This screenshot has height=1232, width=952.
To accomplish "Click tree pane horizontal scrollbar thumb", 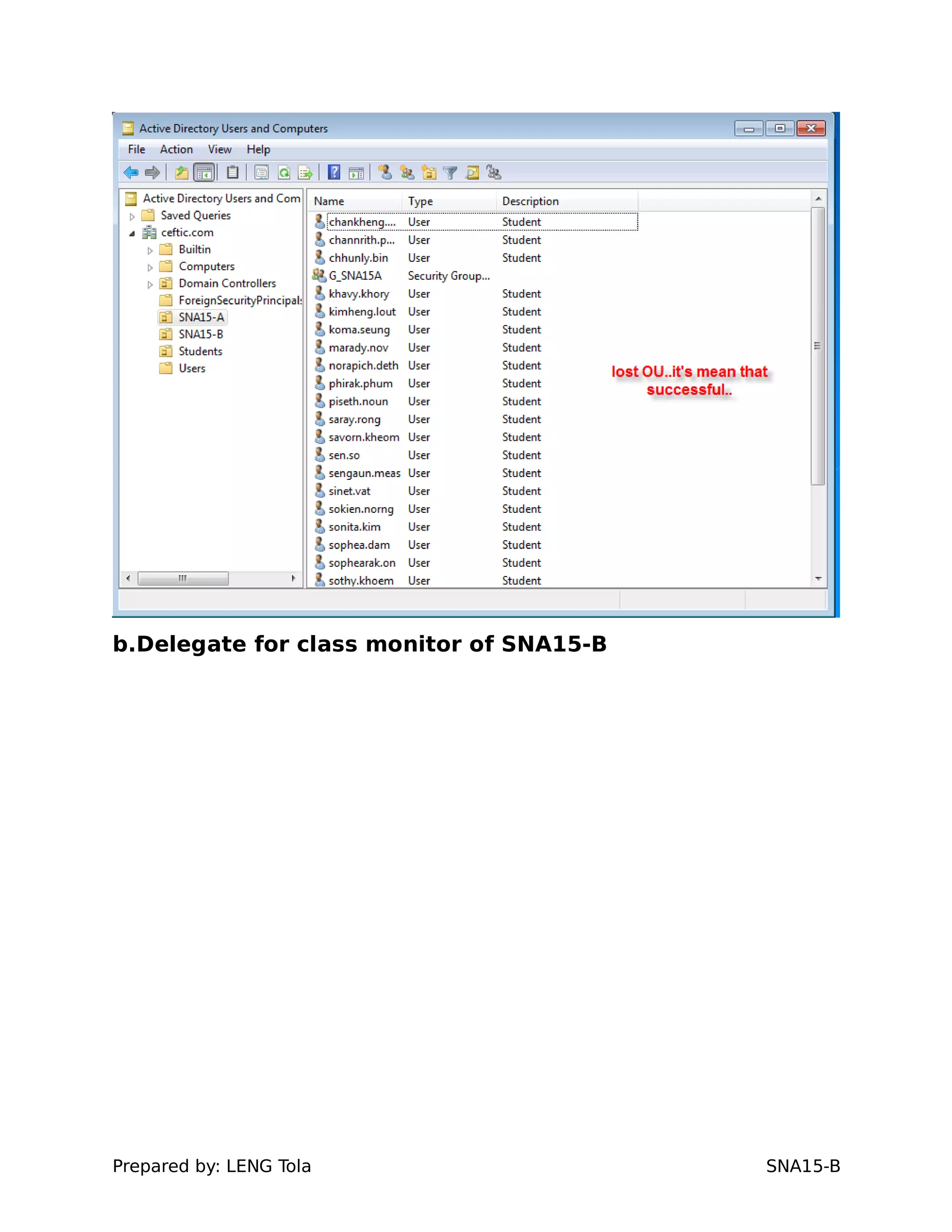I will 183,578.
